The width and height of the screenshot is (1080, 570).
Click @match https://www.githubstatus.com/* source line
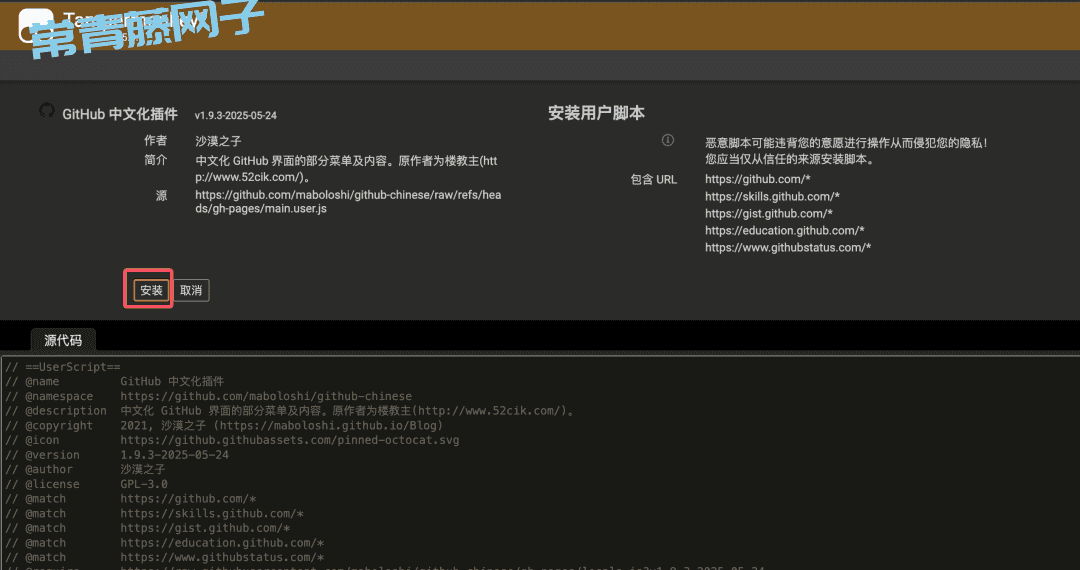point(165,558)
